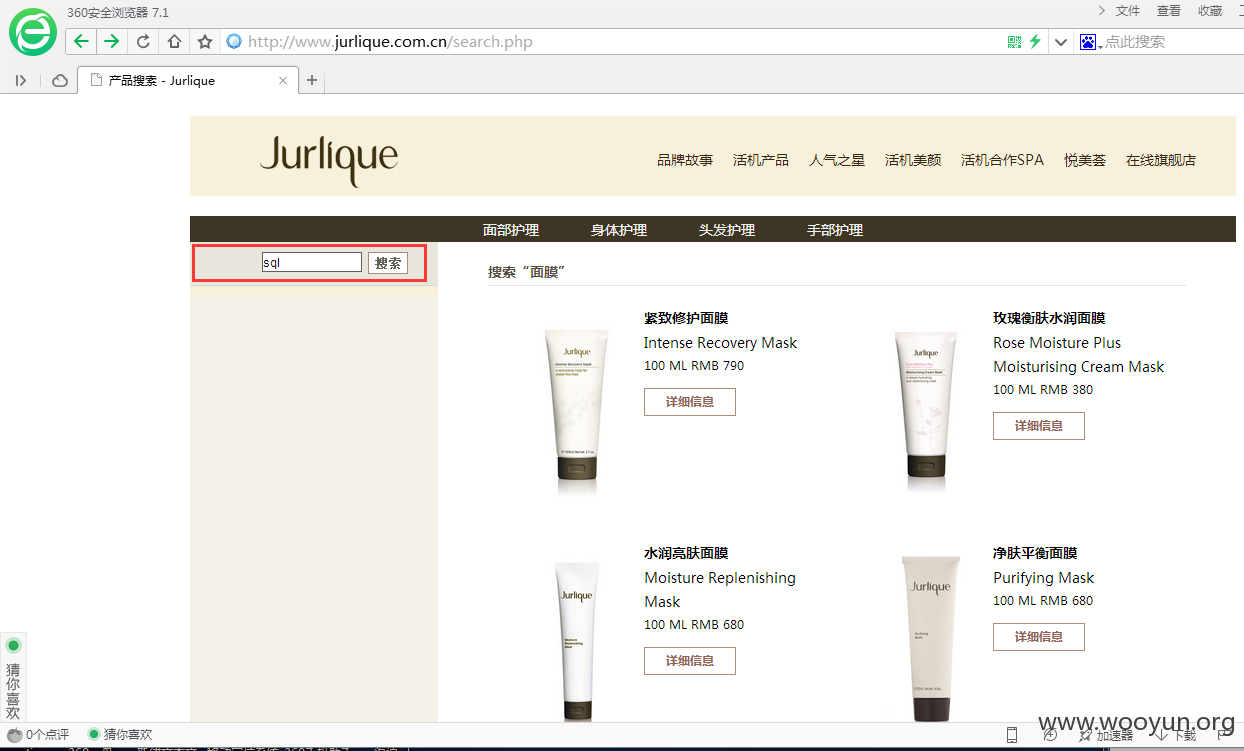Open the green QR code icon
Screen dimensions: 1244x751
(x=1014, y=41)
